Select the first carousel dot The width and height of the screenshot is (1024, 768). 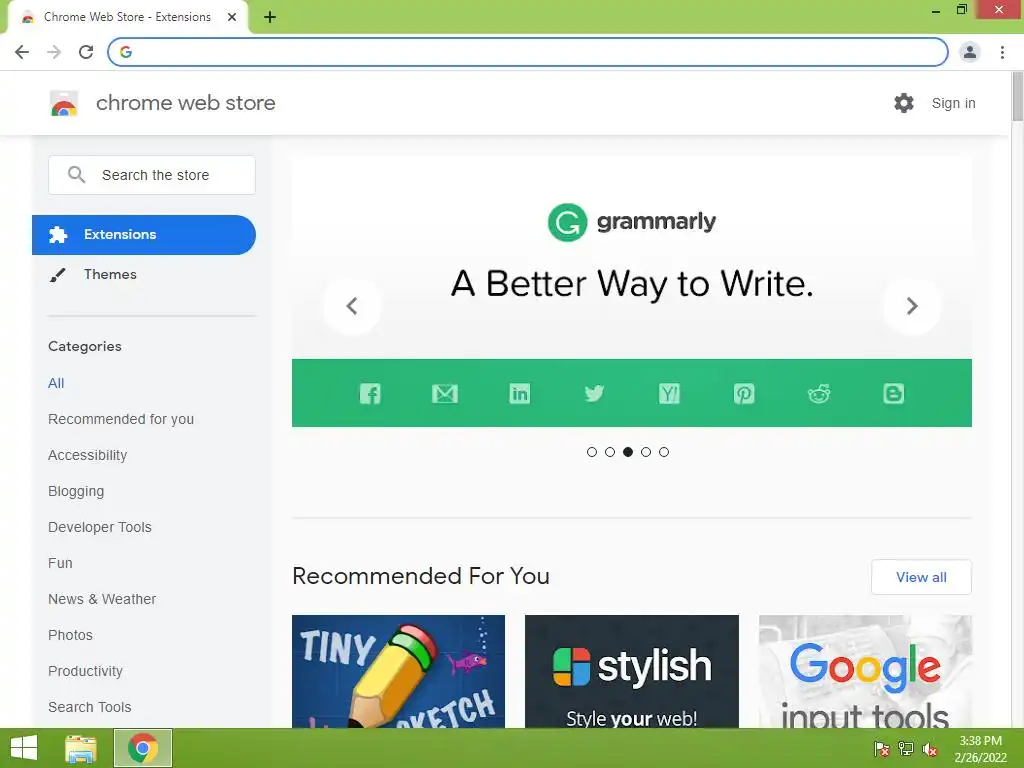[x=592, y=452]
